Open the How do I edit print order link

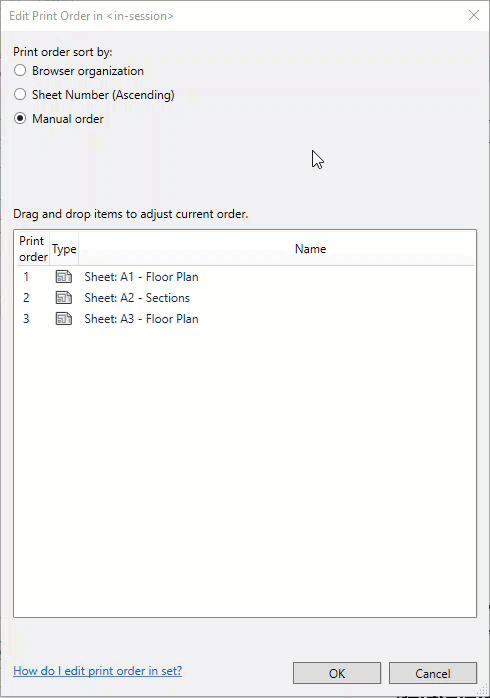click(x=97, y=671)
